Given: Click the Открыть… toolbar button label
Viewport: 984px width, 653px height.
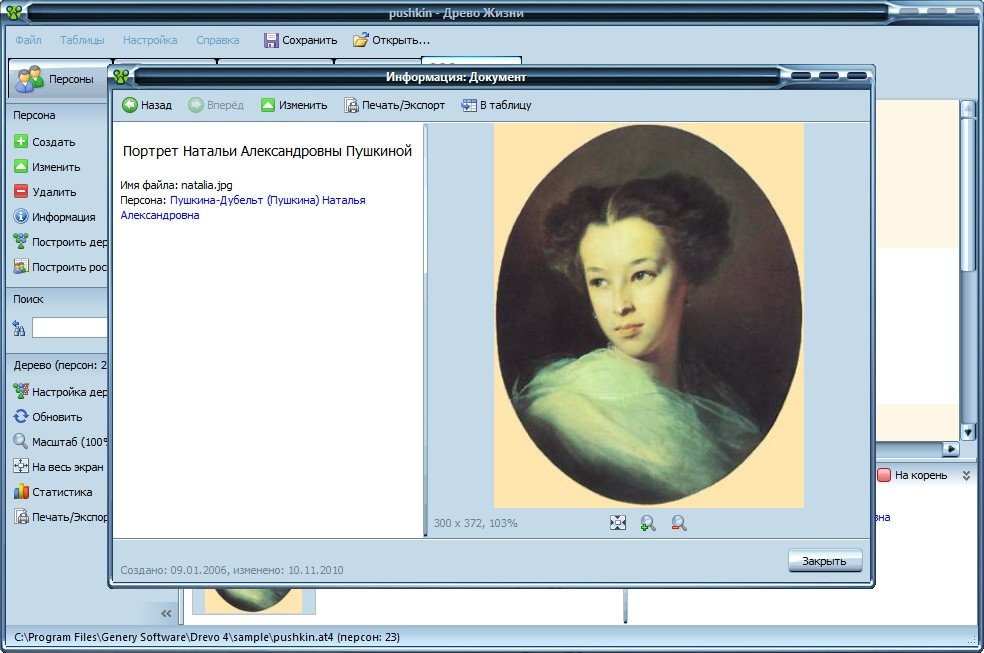Looking at the screenshot, I should tap(401, 40).
